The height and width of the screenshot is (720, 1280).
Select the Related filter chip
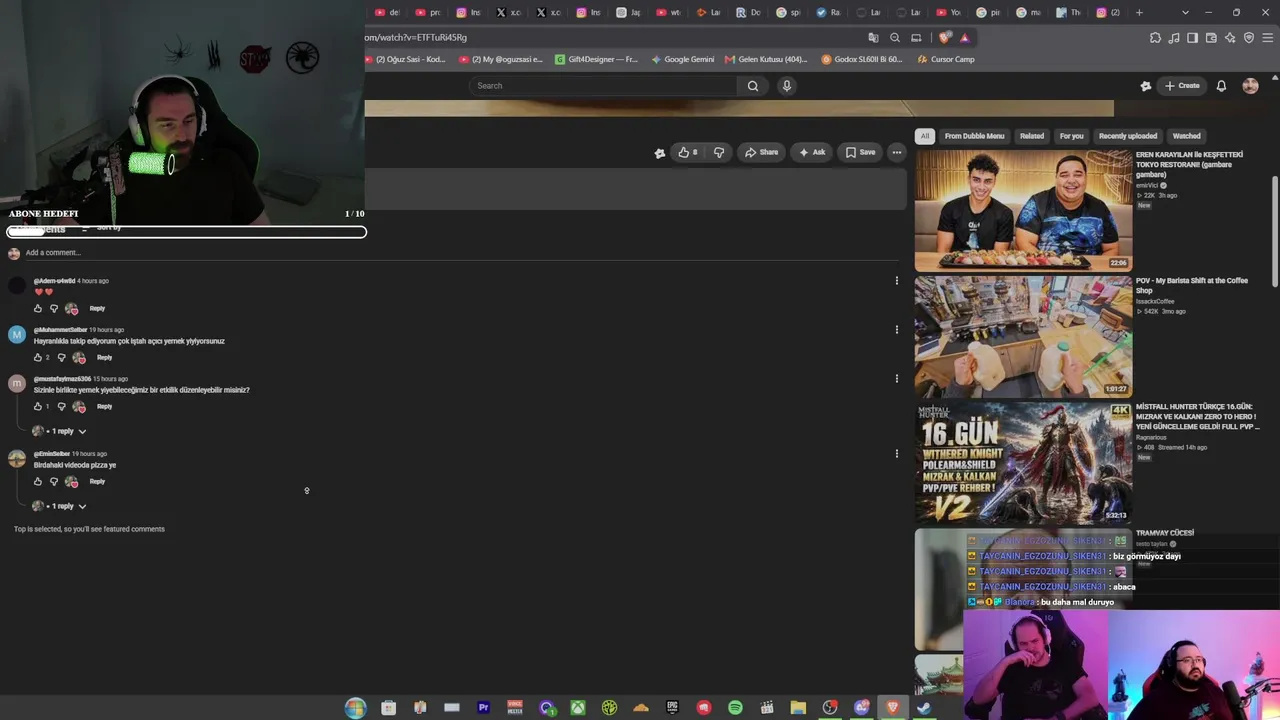pos(1032,136)
